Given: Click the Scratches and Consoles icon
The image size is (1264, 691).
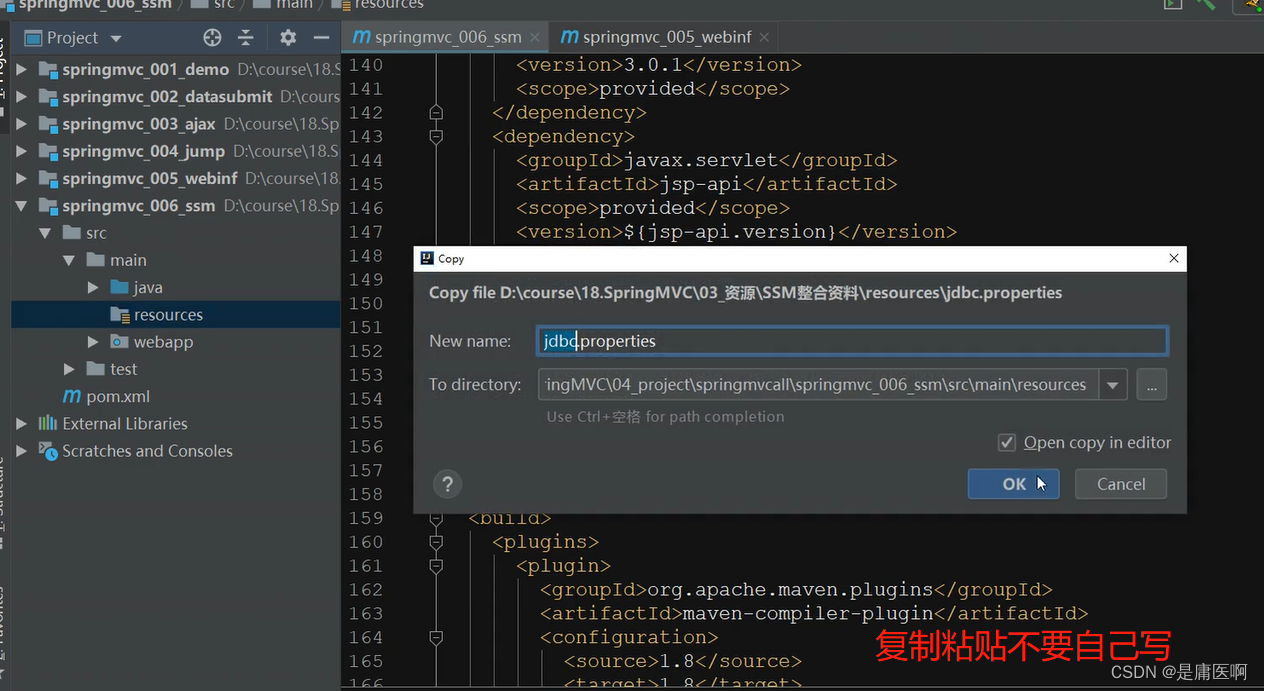Looking at the screenshot, I should tap(48, 451).
